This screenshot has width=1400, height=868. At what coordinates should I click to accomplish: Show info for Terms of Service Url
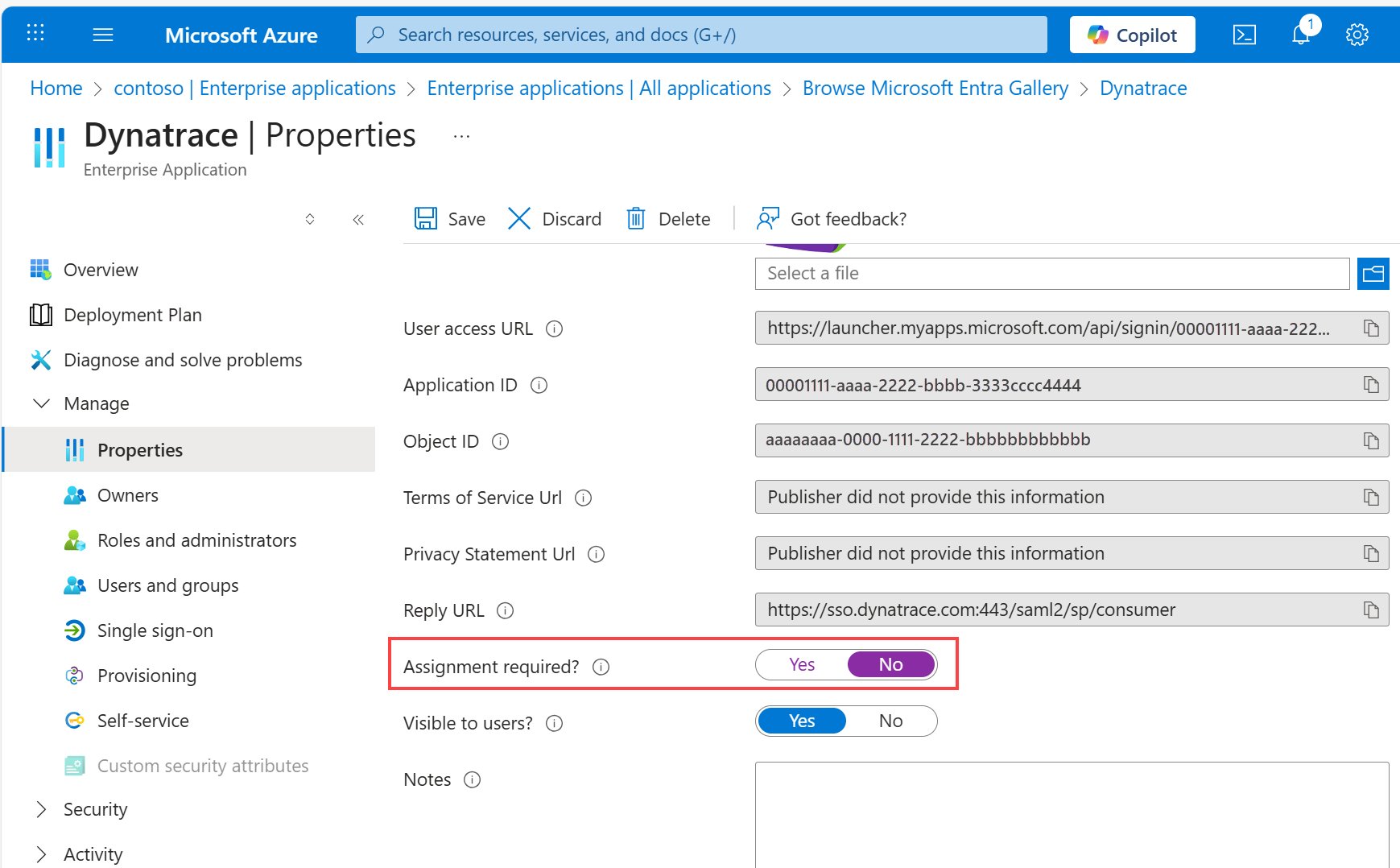583,498
